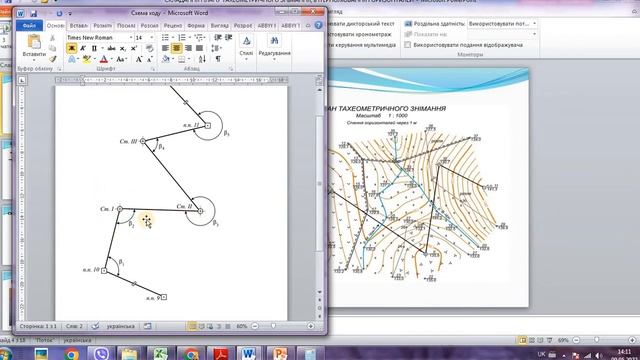
Task: Click the Excel icon in the taskbar
Action: tap(161, 353)
